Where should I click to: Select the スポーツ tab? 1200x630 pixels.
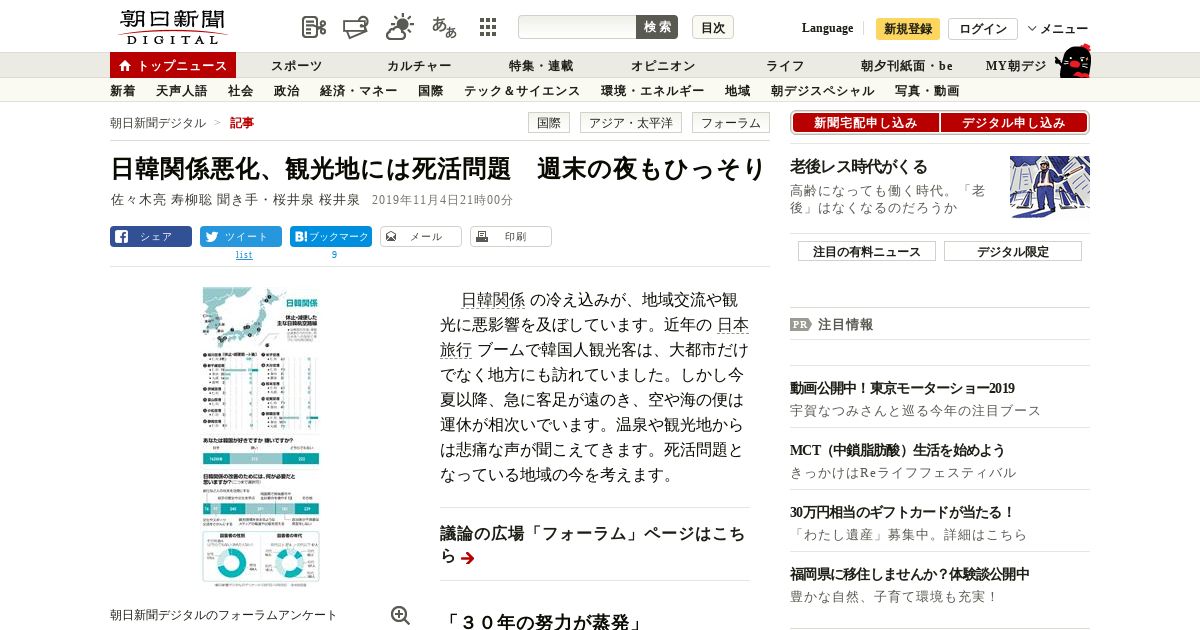(x=296, y=66)
